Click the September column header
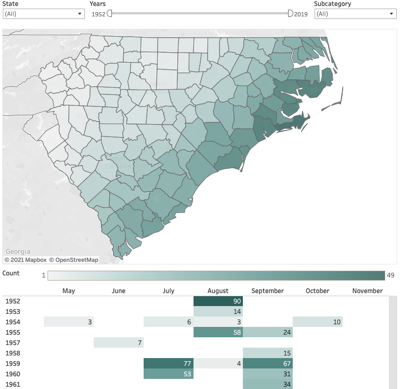Image resolution: width=400 pixels, height=389 pixels. point(268,291)
